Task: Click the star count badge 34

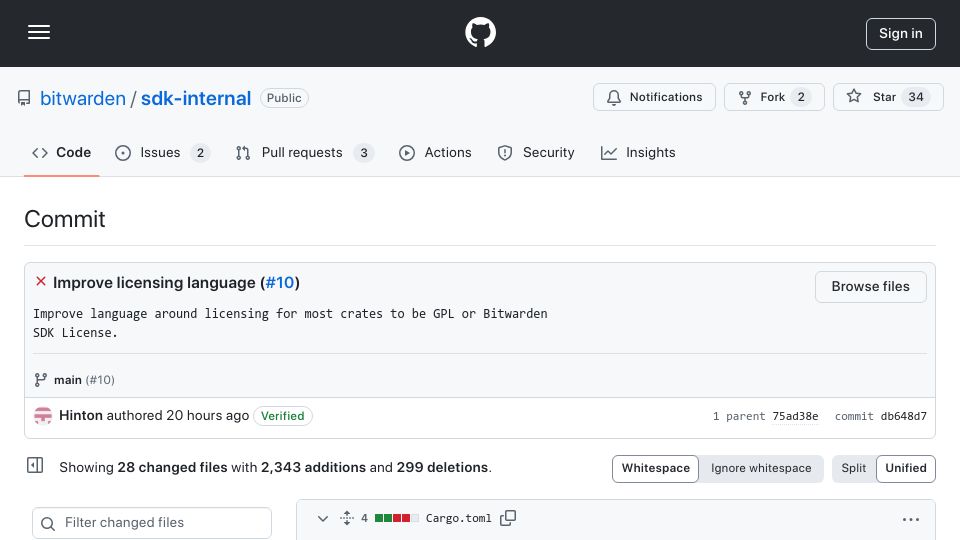Action: coord(915,97)
